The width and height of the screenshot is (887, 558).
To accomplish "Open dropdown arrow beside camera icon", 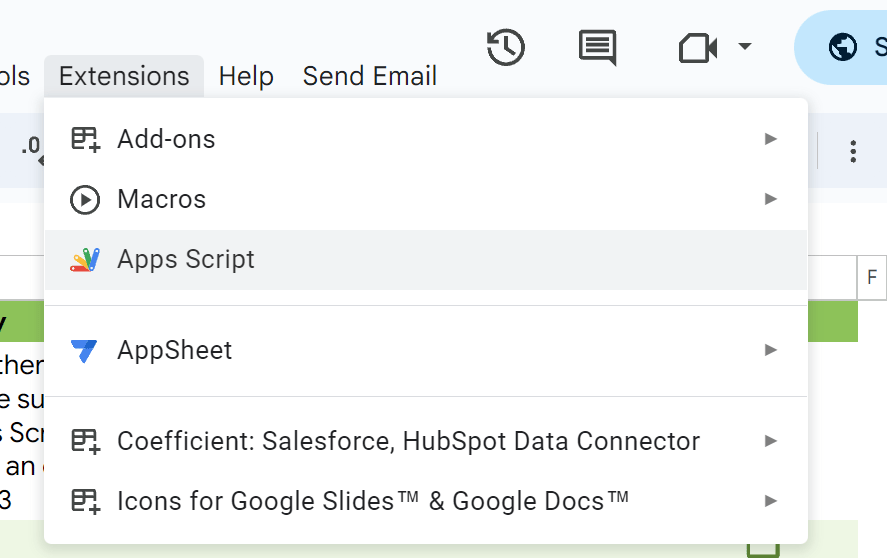I will click(x=744, y=47).
